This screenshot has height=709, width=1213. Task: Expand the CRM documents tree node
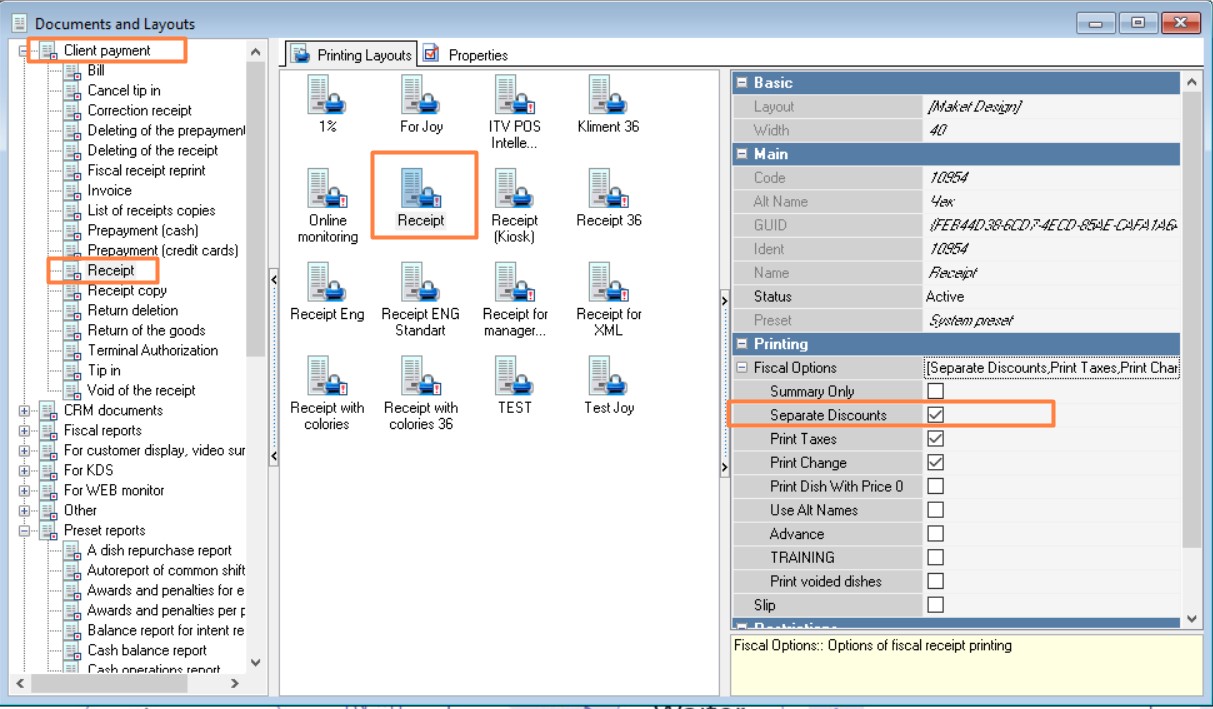pos(24,410)
